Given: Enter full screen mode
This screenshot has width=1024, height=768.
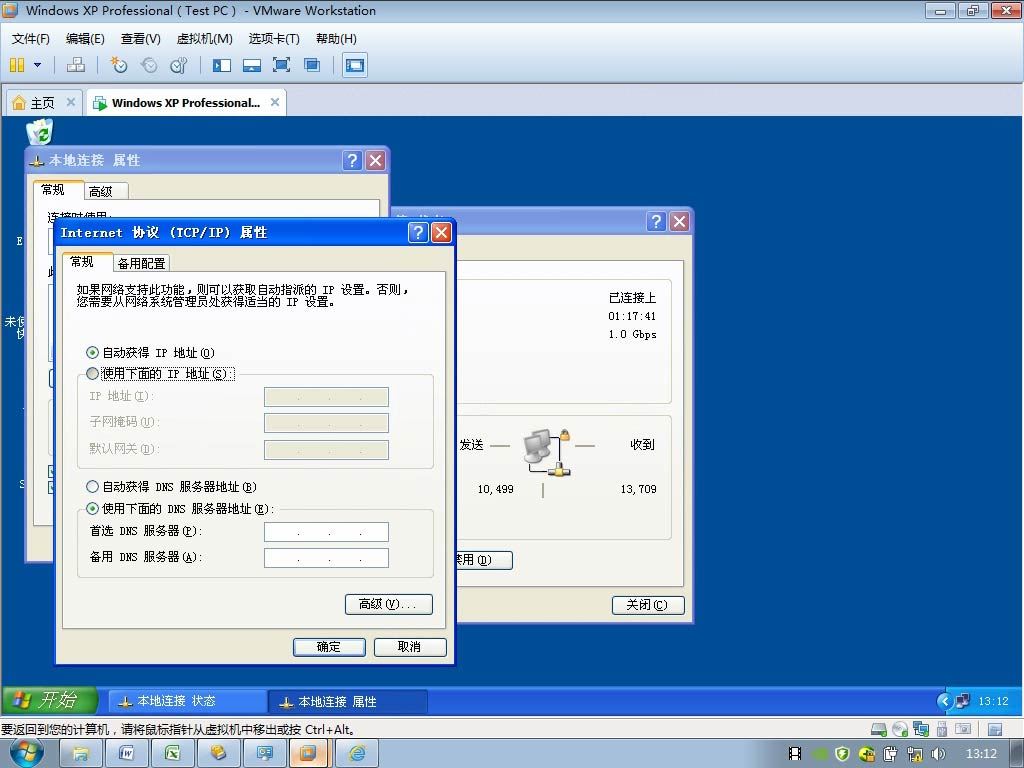Looking at the screenshot, I should [281, 65].
